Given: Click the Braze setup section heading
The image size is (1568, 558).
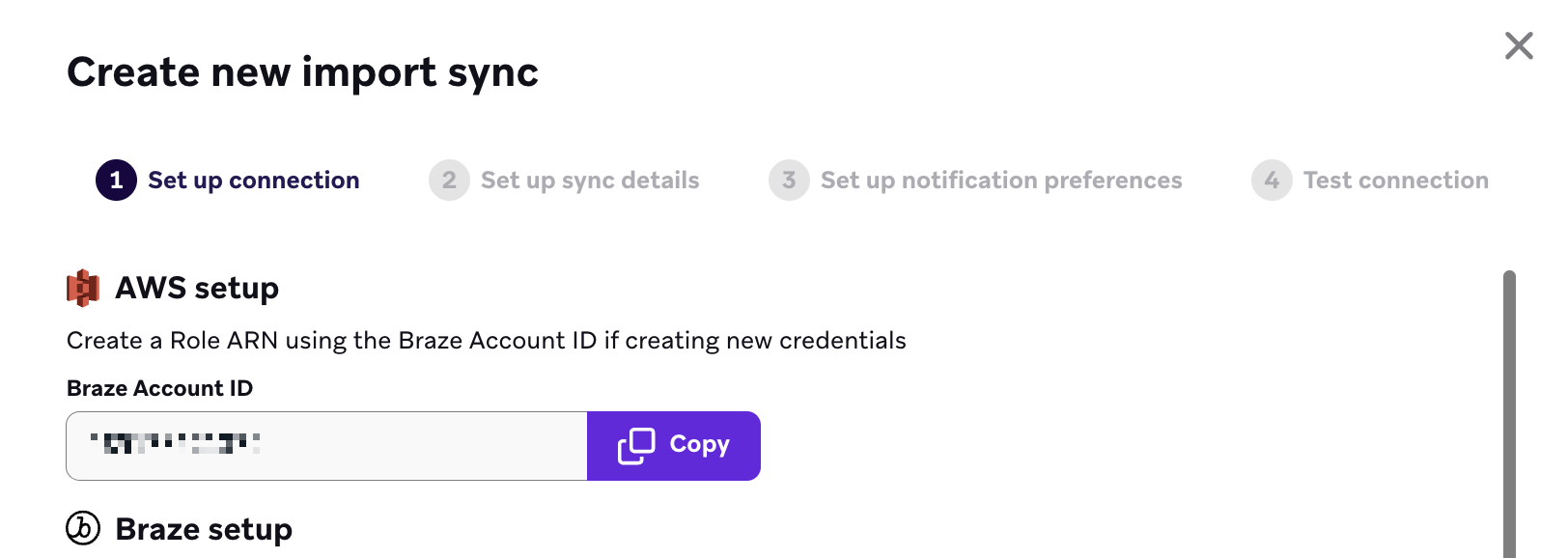Looking at the screenshot, I should click(x=204, y=529).
